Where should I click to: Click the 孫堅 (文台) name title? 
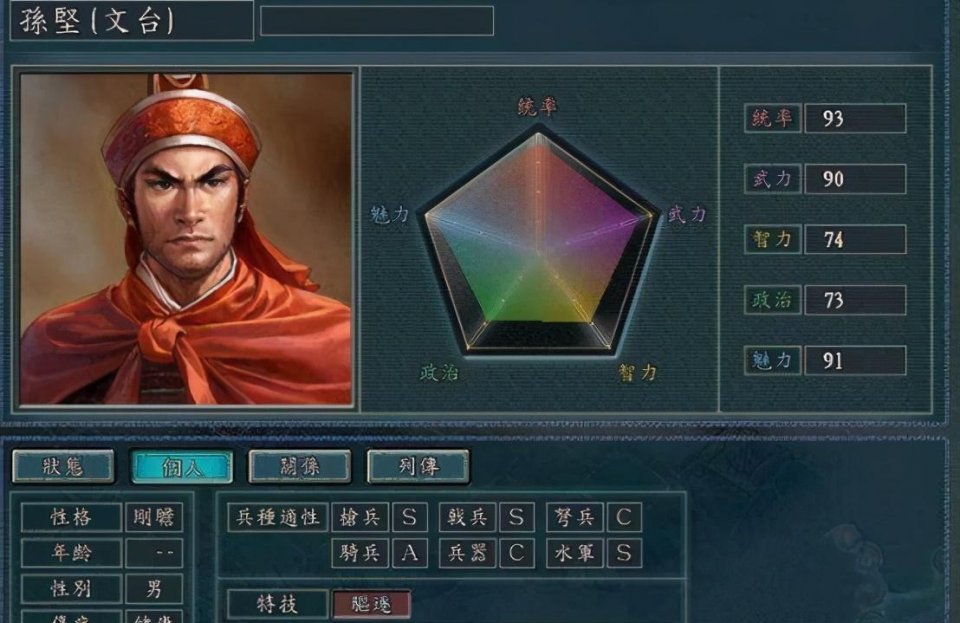[x=98, y=21]
